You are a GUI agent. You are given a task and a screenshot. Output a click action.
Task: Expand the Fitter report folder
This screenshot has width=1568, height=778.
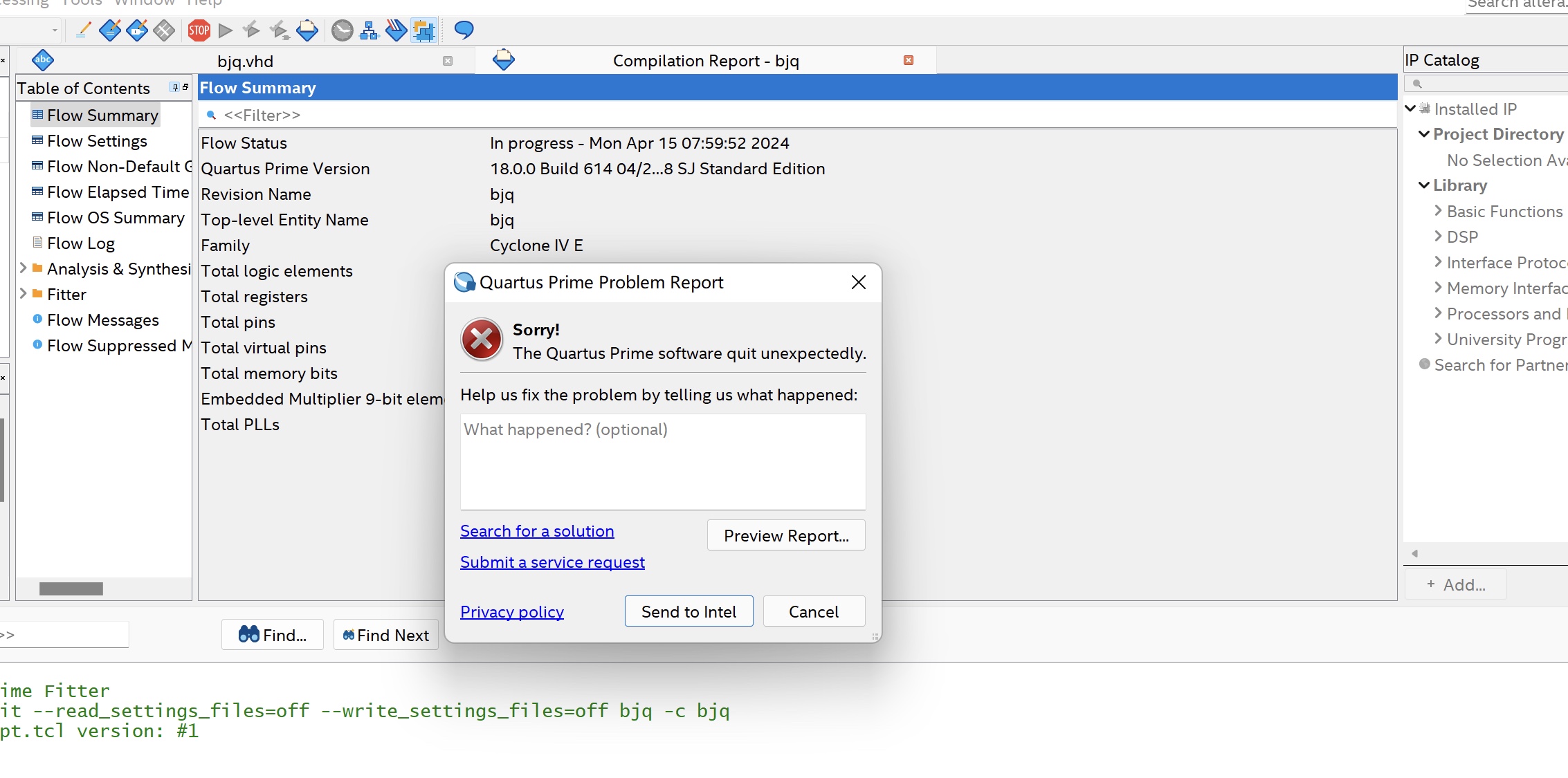point(23,294)
